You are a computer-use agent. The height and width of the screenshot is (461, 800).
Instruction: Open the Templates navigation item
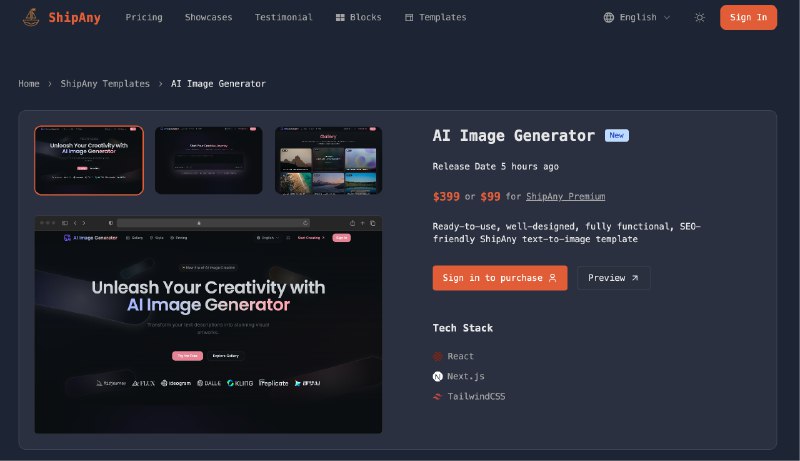pos(436,17)
